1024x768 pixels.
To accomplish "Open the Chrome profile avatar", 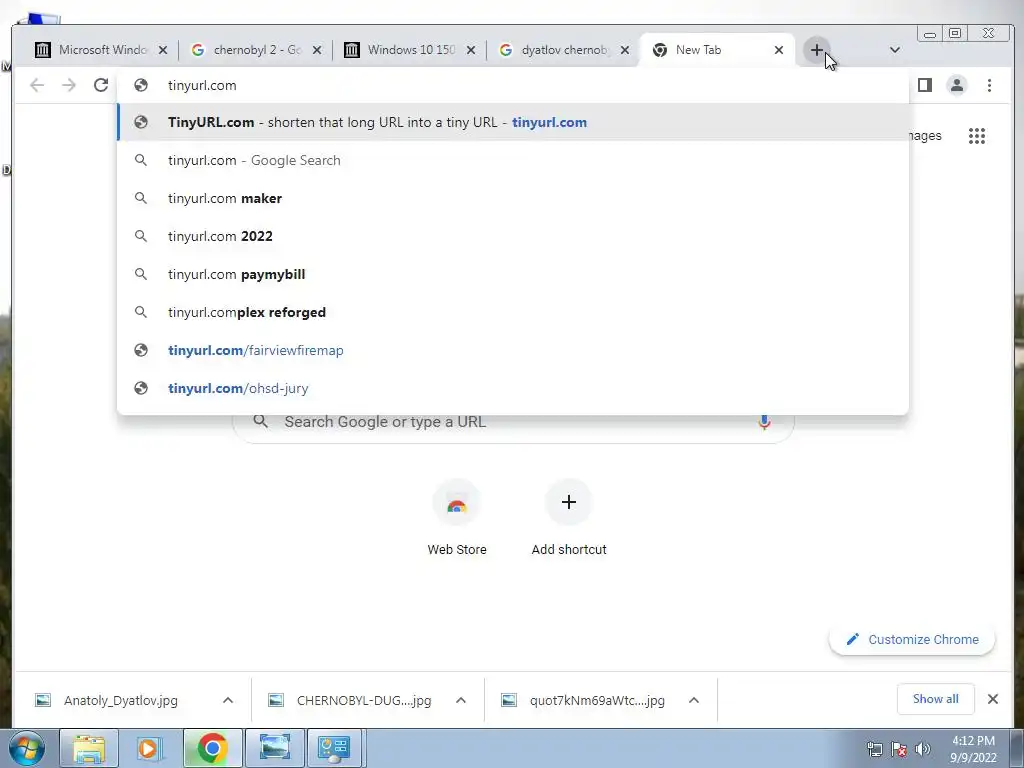I will [x=957, y=85].
